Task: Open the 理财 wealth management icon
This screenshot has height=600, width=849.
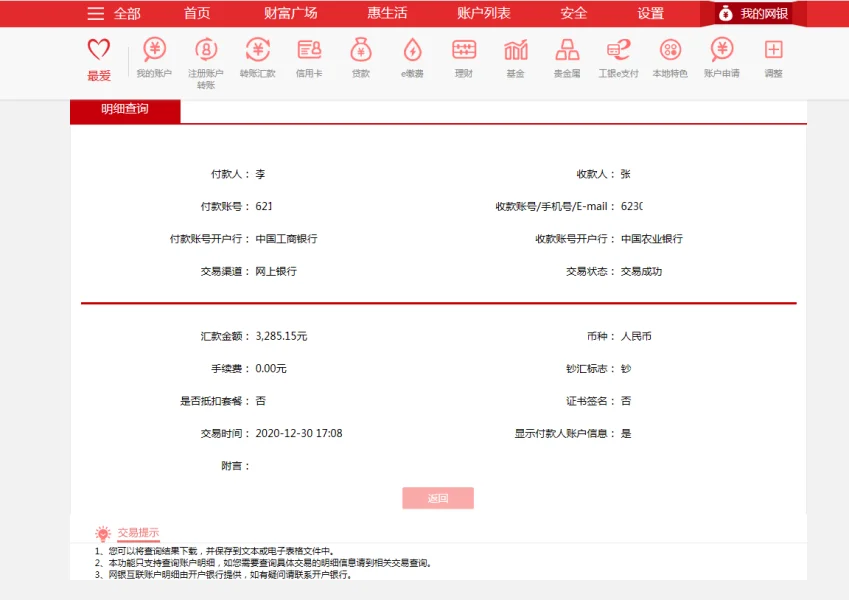Action: (x=464, y=50)
